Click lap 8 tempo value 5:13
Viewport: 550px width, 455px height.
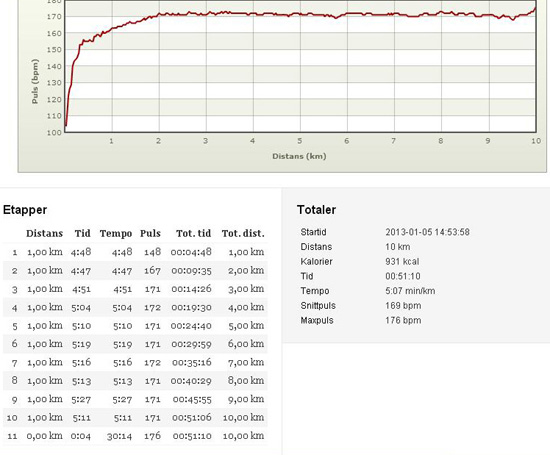[x=122, y=381]
